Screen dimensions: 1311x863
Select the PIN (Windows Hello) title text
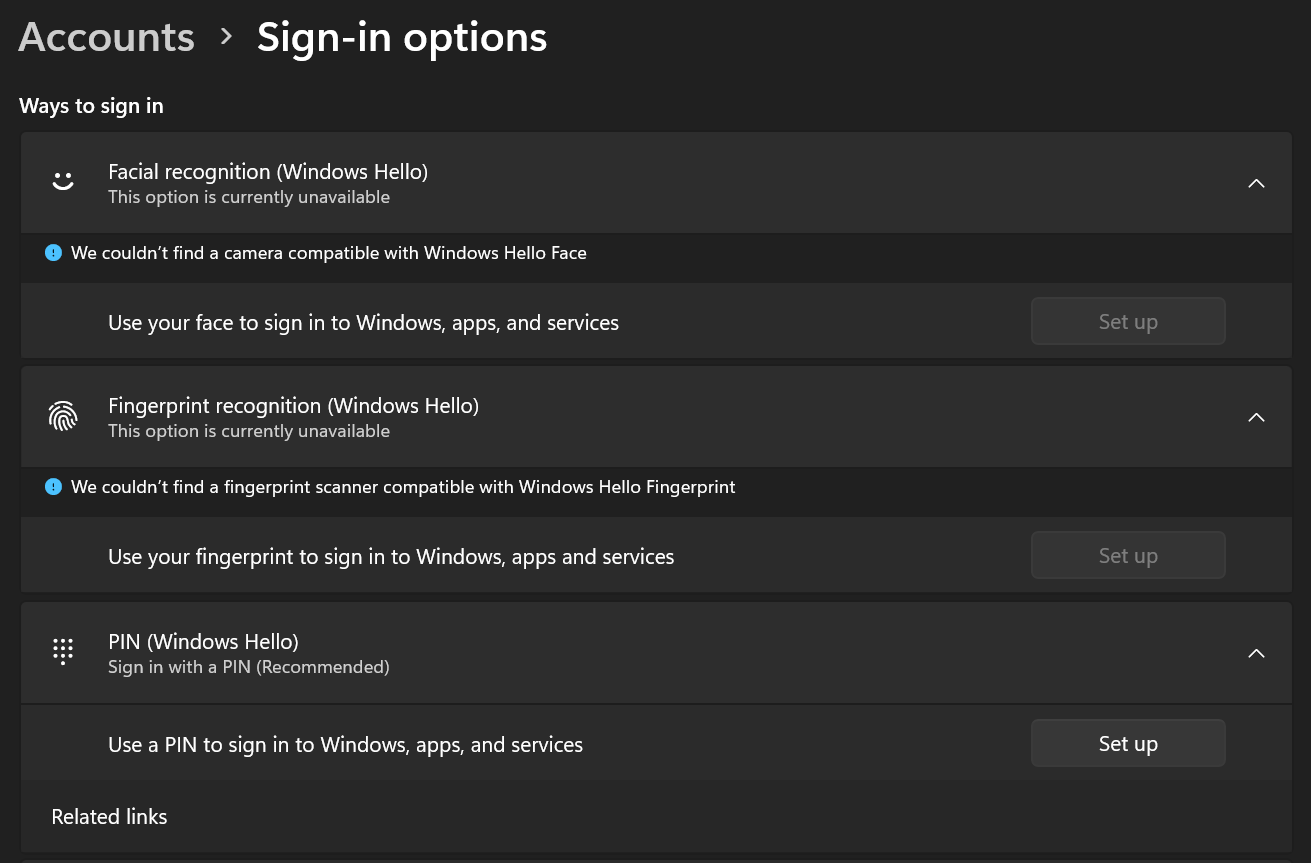point(203,642)
